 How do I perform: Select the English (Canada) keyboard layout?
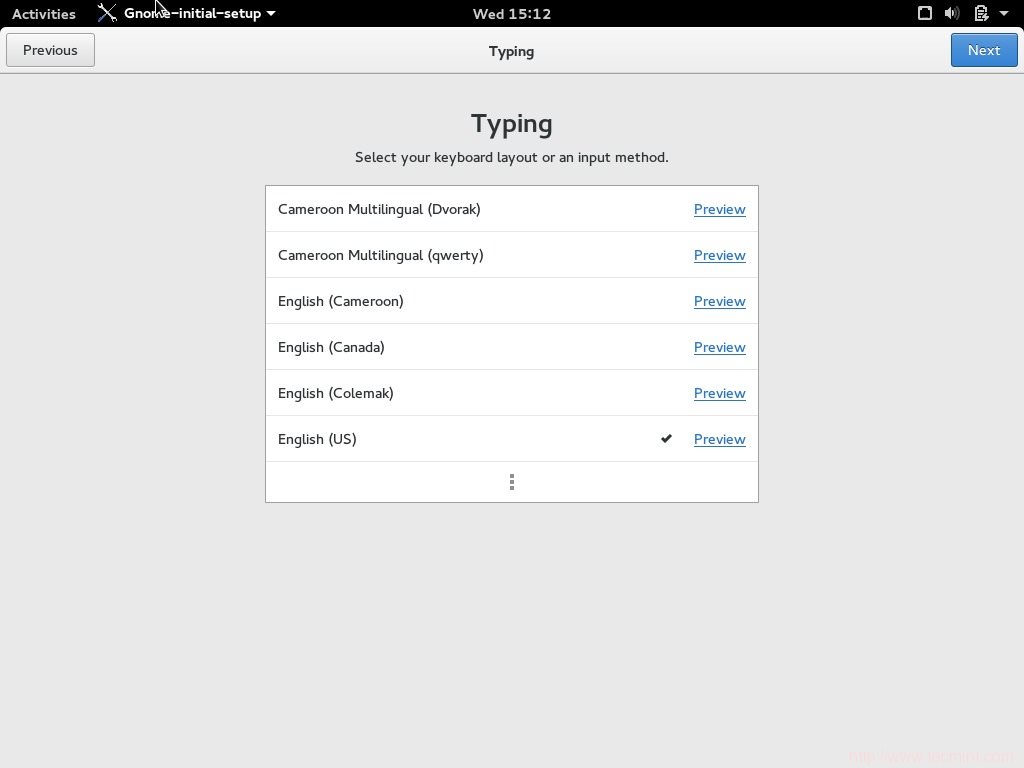(x=331, y=347)
